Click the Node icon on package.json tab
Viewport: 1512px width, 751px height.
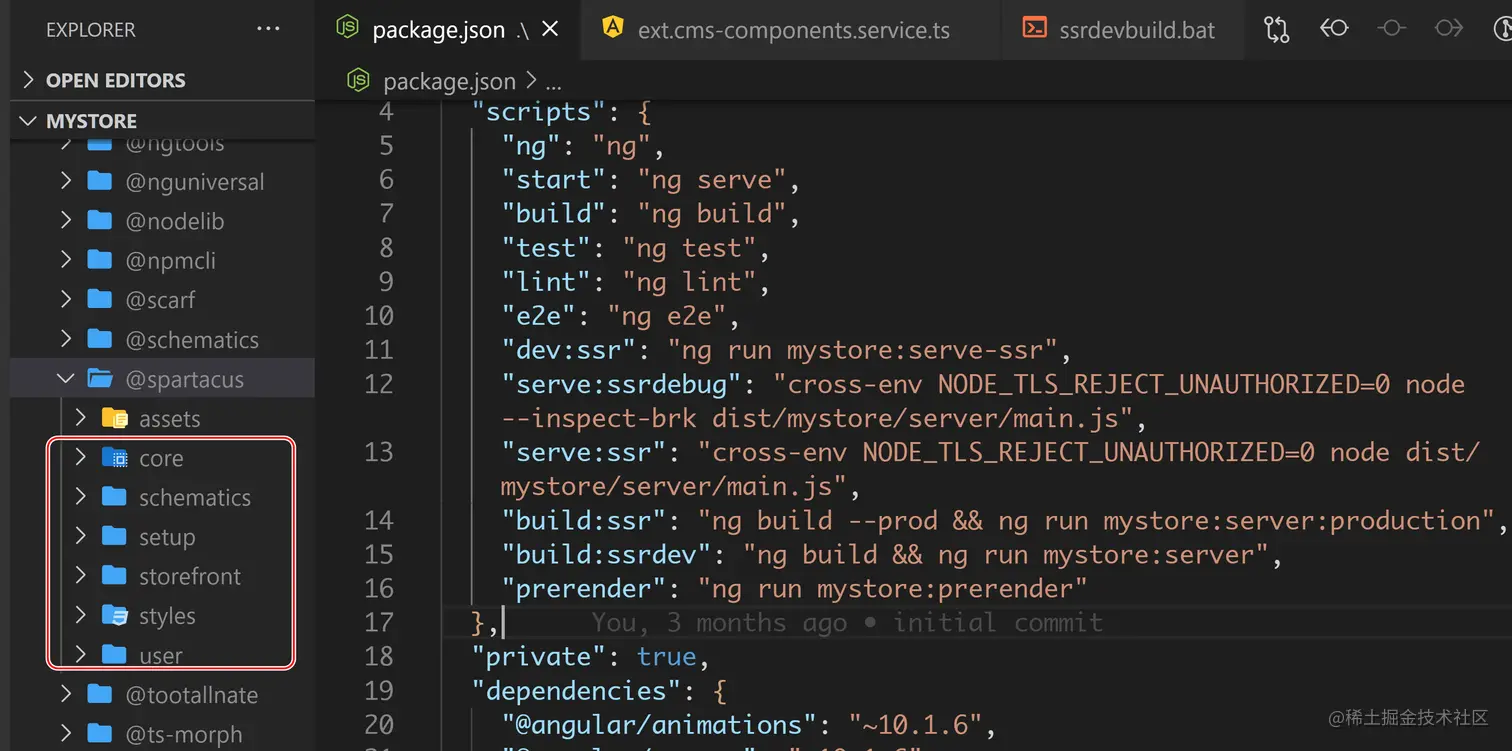[347, 29]
